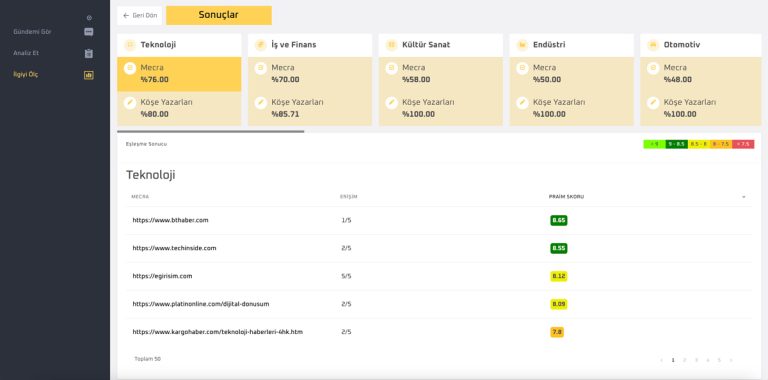
Task: Go to previous page using left chevron
Action: coord(661,360)
